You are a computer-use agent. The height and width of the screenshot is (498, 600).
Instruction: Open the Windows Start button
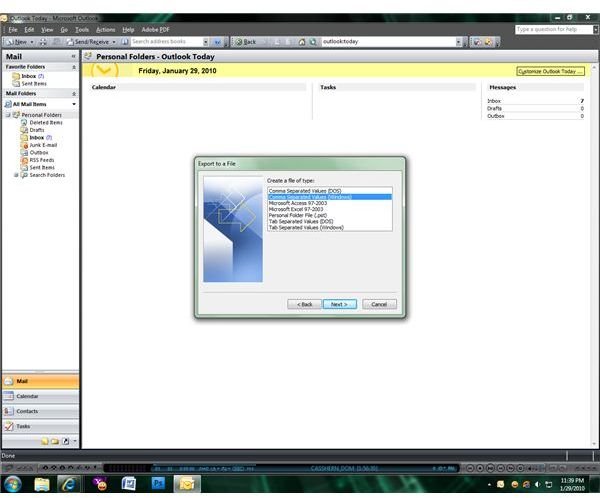point(13,484)
